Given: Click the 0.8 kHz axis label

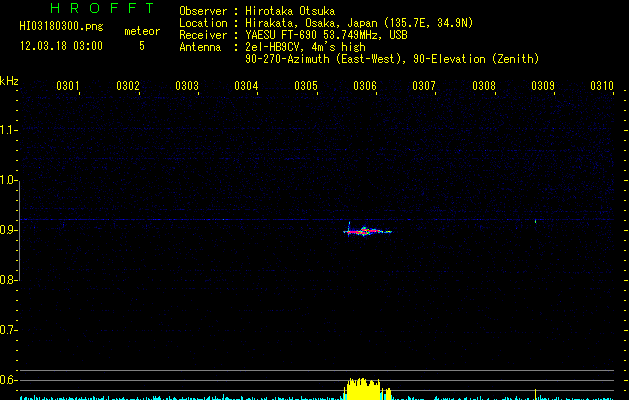Looking at the screenshot, I should [8, 280].
